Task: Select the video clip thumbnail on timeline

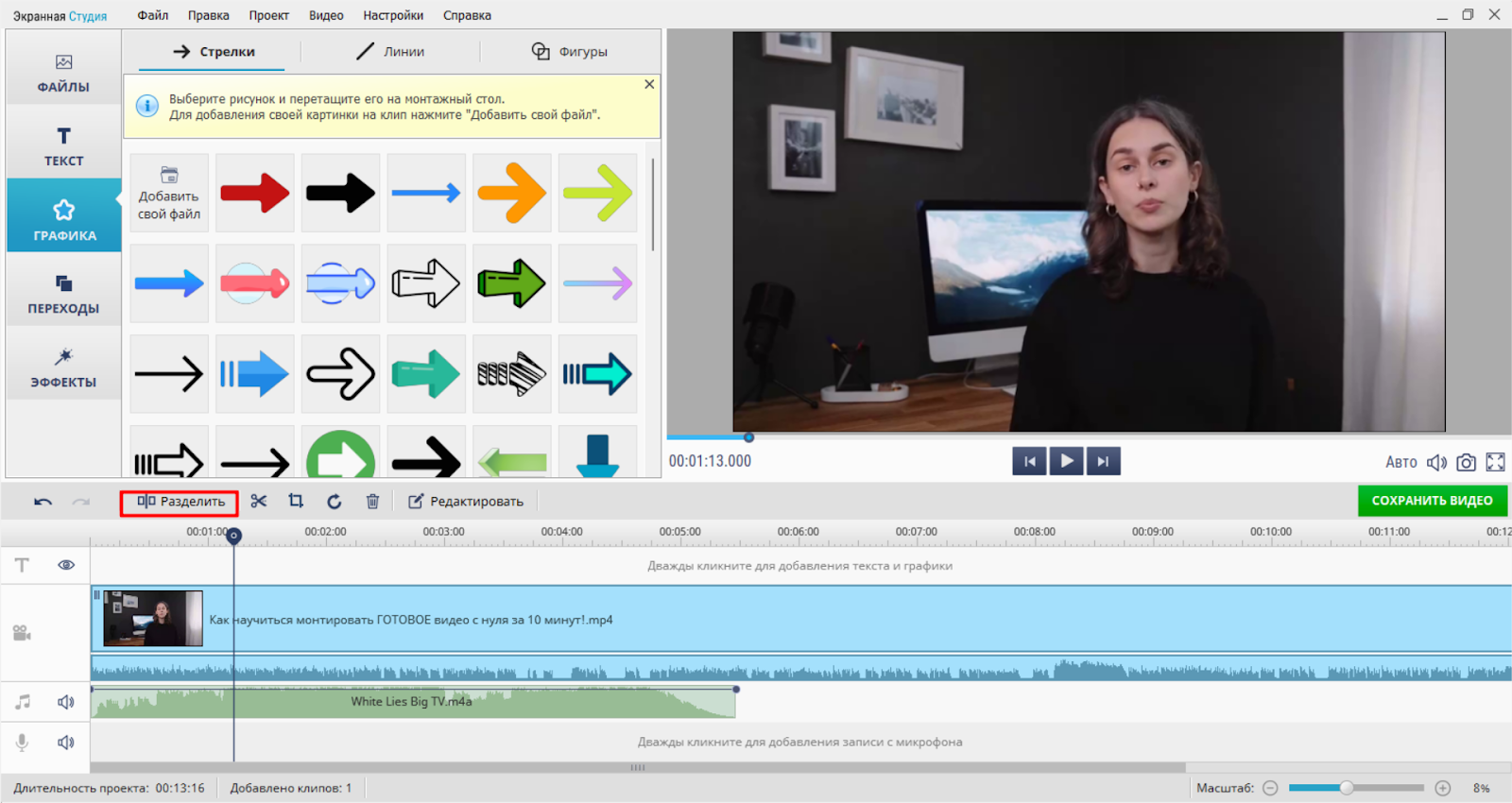Action: tap(153, 619)
